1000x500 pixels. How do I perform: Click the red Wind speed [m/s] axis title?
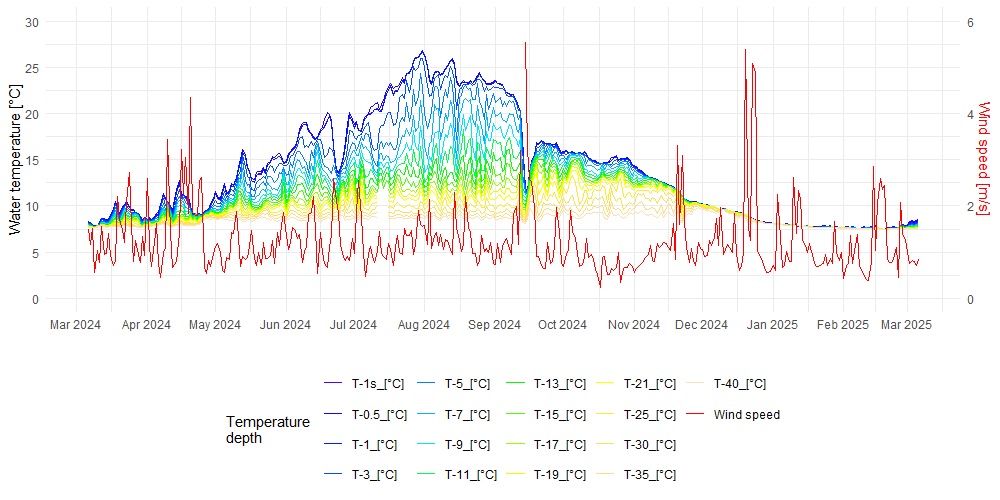pos(983,158)
